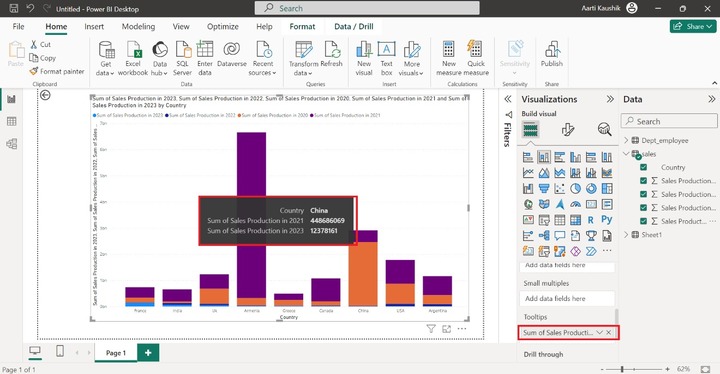Switch to Table view in left sidebar
This screenshot has height=374, width=720.
(x=12, y=121)
